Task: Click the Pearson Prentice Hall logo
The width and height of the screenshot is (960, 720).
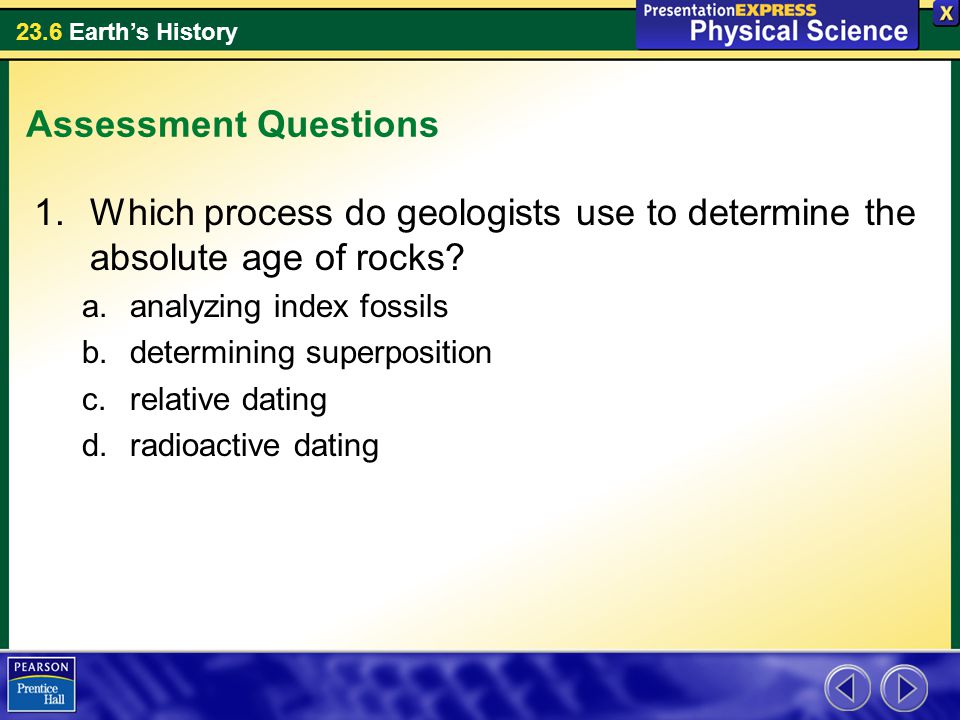Action: tap(42, 684)
